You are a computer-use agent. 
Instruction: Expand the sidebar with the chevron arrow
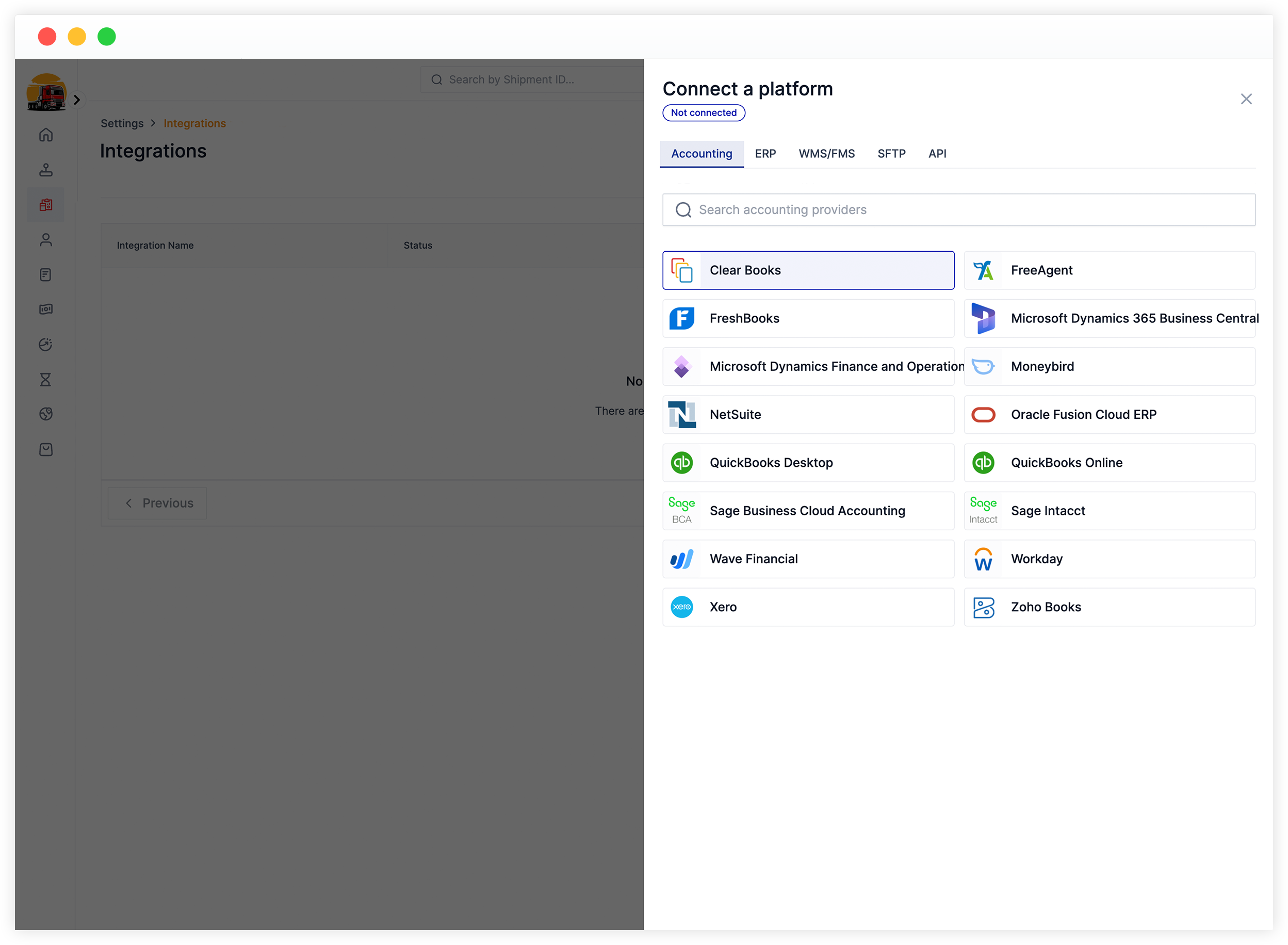click(77, 100)
